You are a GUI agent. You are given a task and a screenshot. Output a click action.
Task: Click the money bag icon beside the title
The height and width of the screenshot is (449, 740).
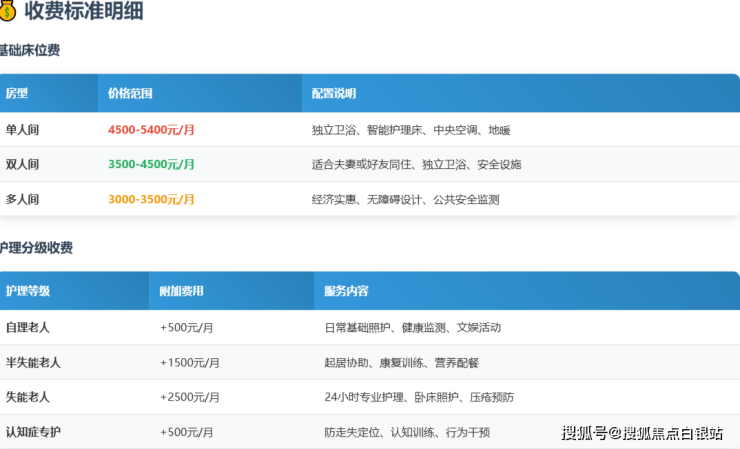coord(8,12)
